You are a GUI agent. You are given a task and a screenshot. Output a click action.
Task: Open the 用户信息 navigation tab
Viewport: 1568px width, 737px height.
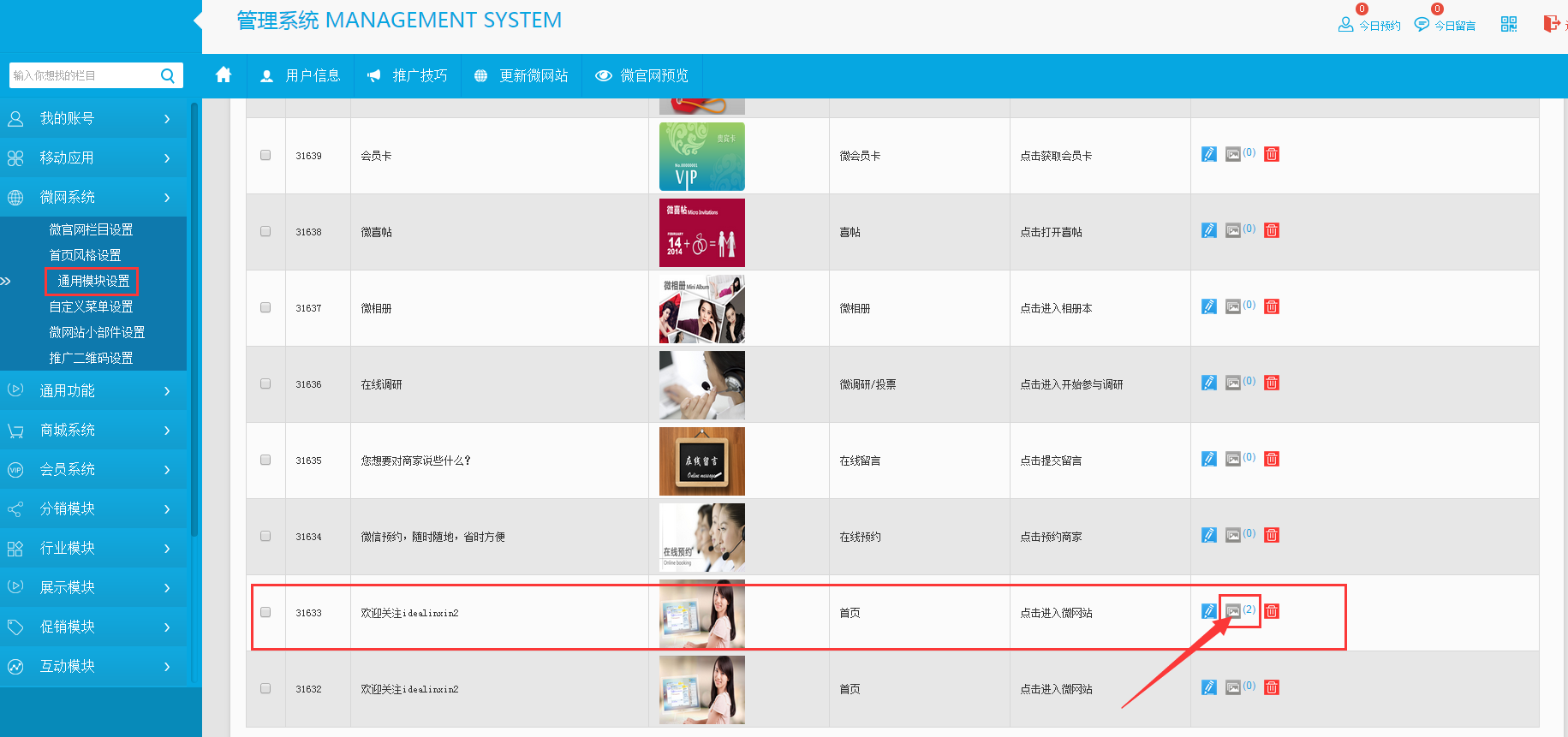click(x=301, y=76)
